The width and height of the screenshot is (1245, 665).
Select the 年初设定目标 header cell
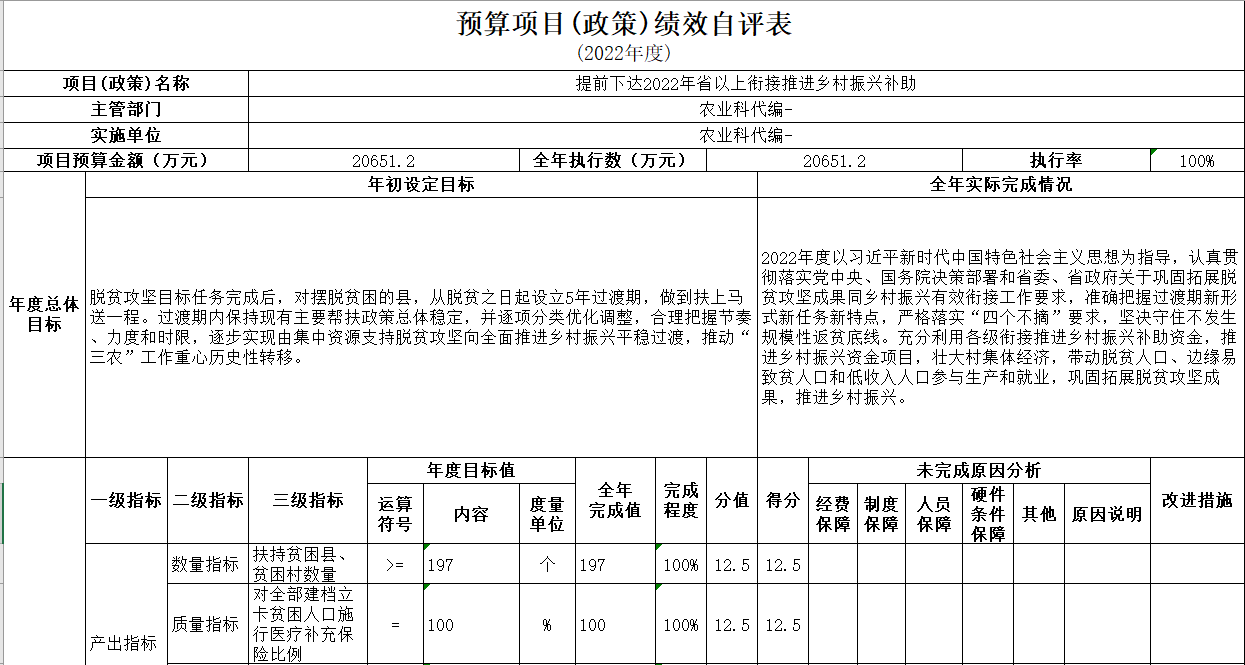(421, 185)
